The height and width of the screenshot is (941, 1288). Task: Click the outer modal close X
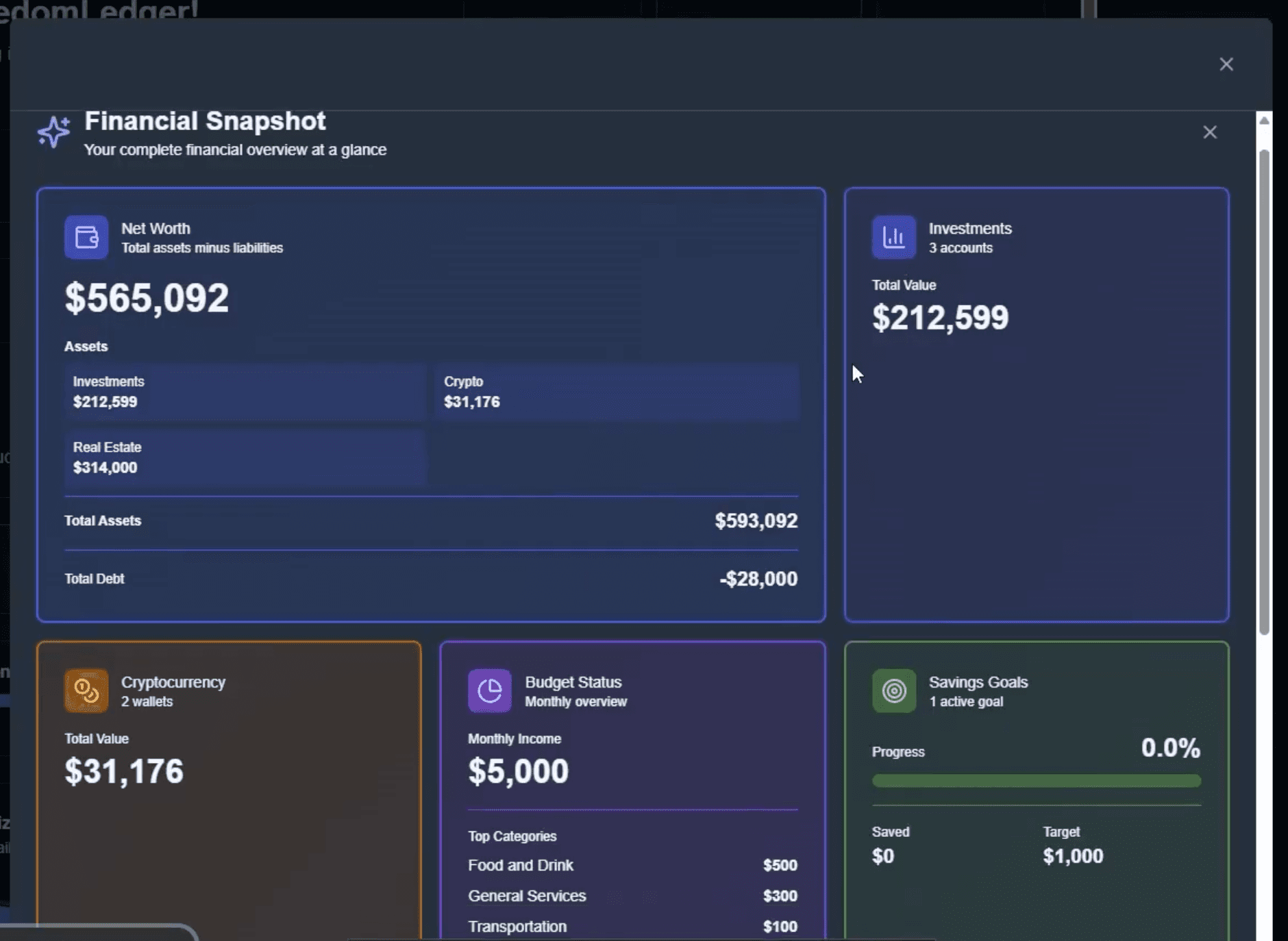[1226, 64]
